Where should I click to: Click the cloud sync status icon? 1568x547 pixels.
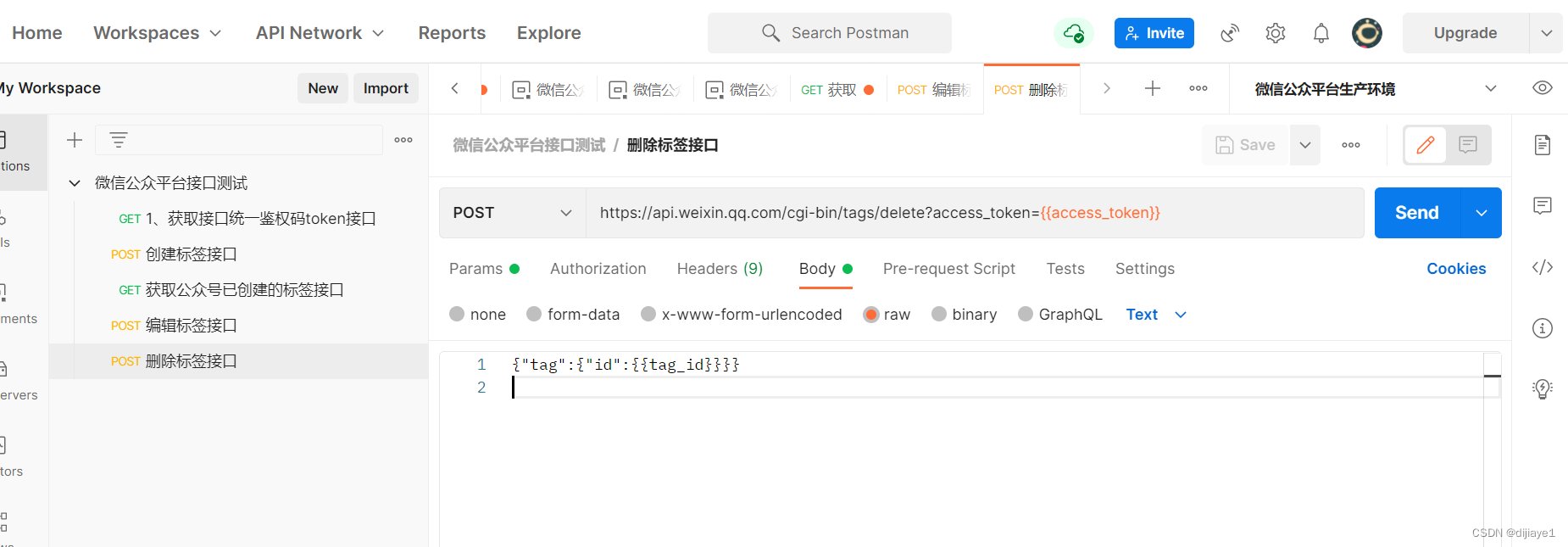(1073, 33)
